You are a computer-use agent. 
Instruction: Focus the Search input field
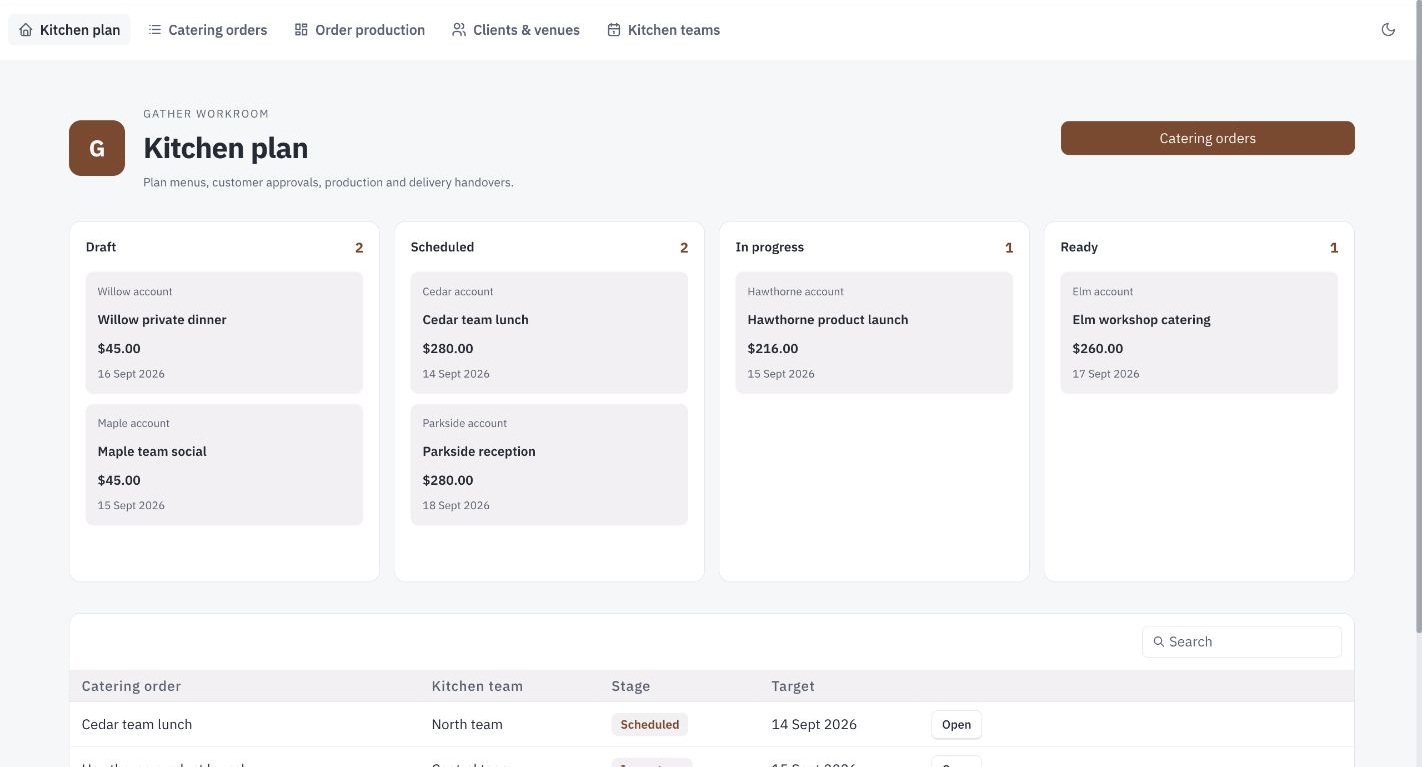click(1241, 642)
